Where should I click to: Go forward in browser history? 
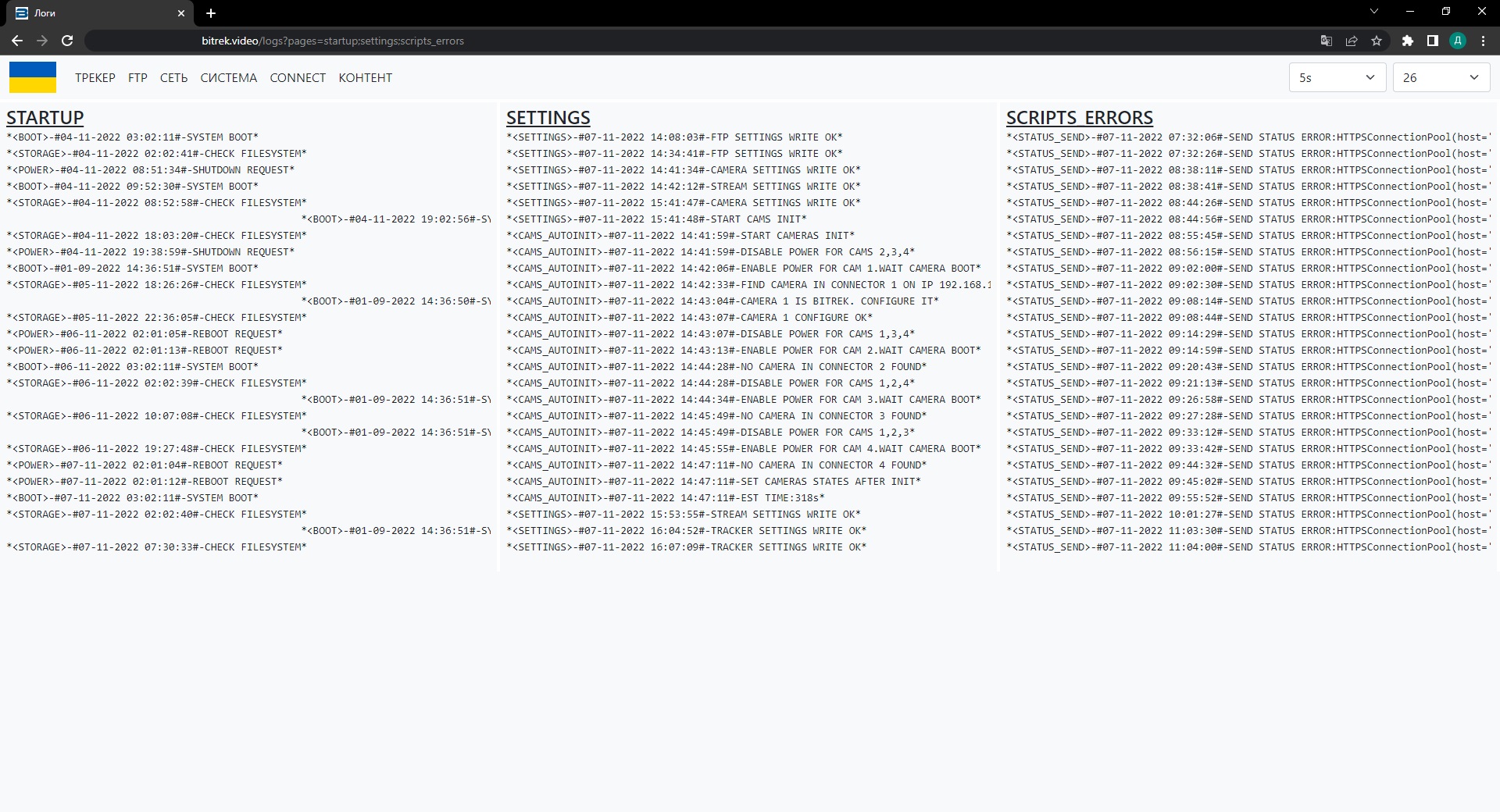tap(42, 41)
